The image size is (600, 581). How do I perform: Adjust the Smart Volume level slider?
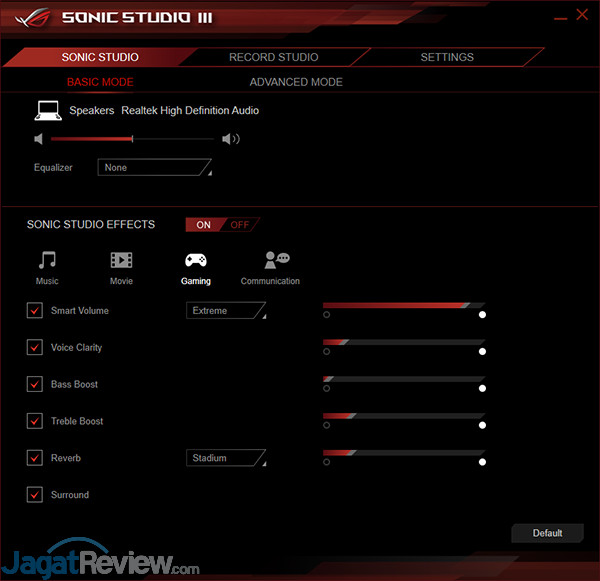pos(404,305)
